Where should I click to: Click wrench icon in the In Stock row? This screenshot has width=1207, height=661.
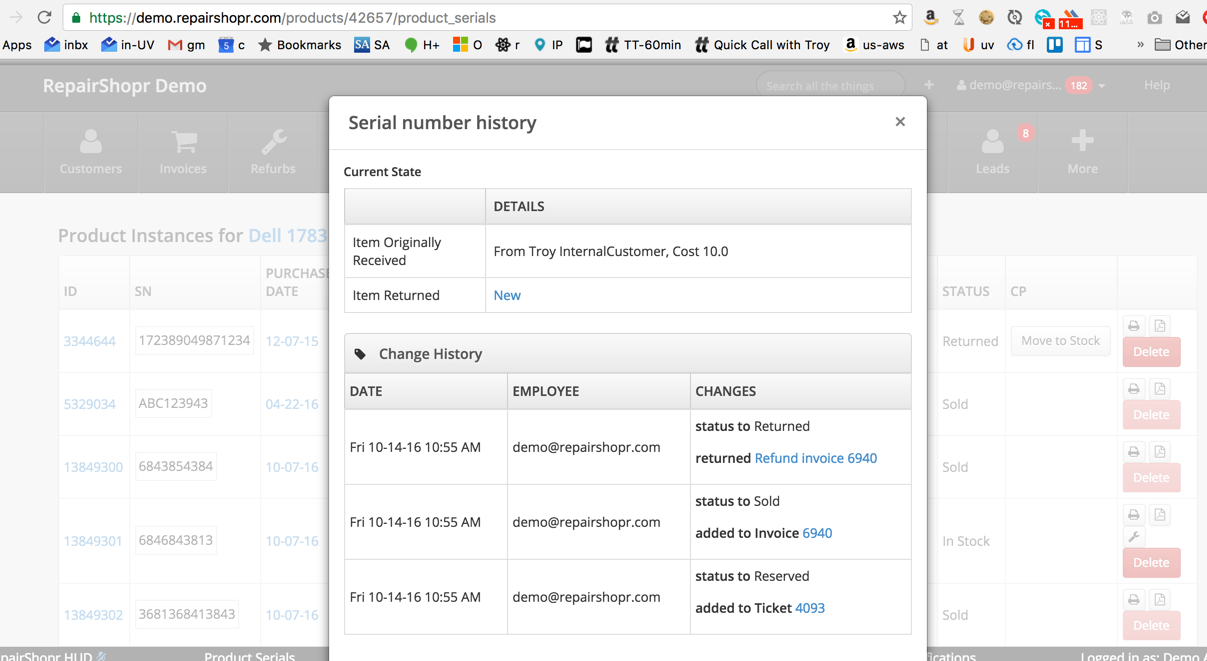click(1134, 537)
